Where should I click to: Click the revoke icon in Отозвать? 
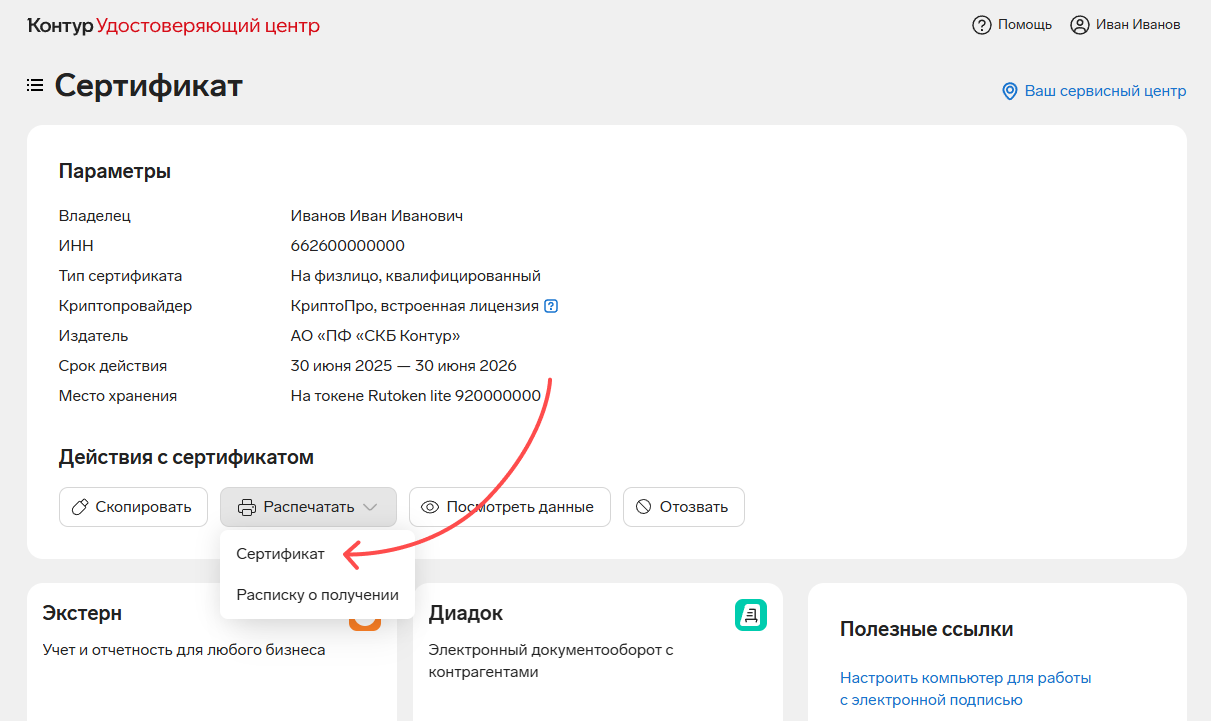643,507
